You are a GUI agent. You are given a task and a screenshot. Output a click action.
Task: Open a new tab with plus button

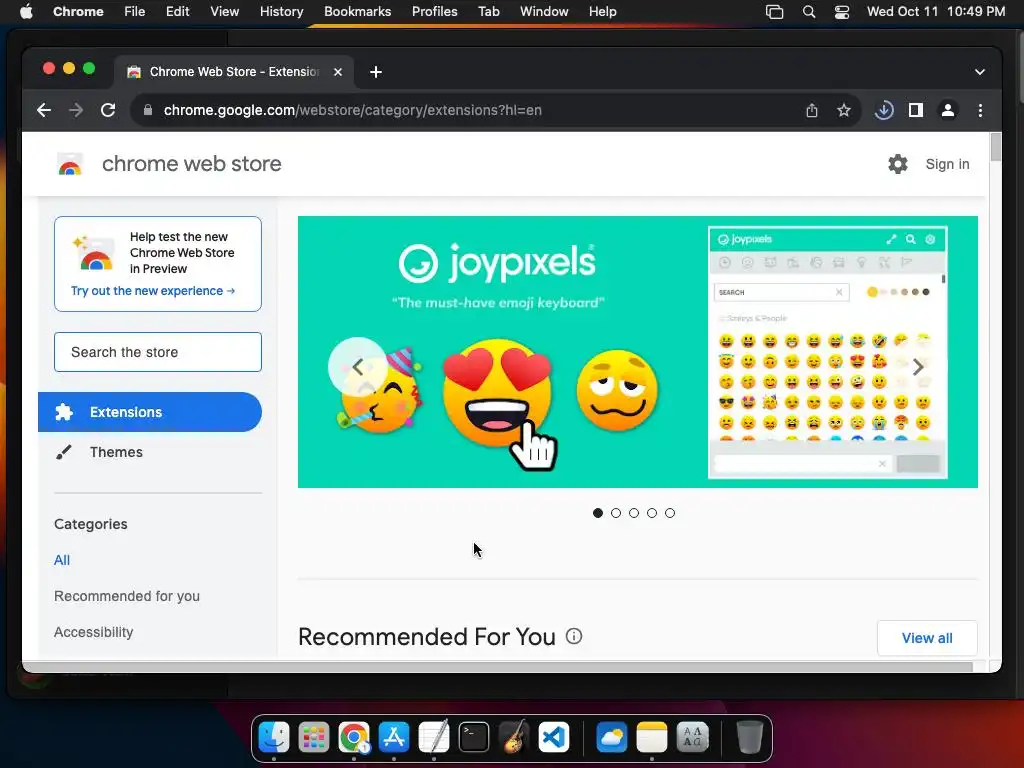[376, 72]
